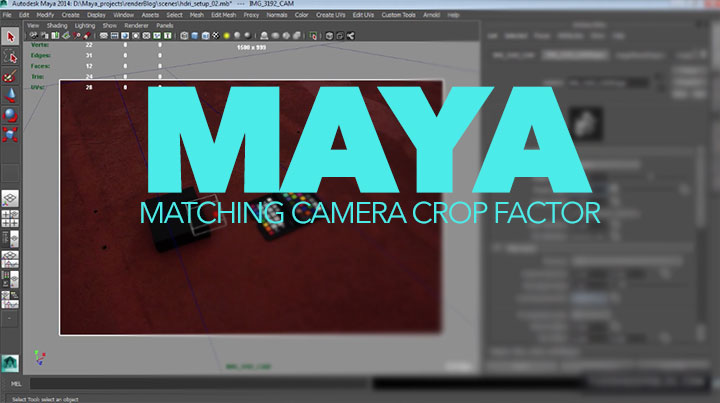Click the '1500 x 999' resolution text
Screen dimensions: 720x403
(x=252, y=47)
